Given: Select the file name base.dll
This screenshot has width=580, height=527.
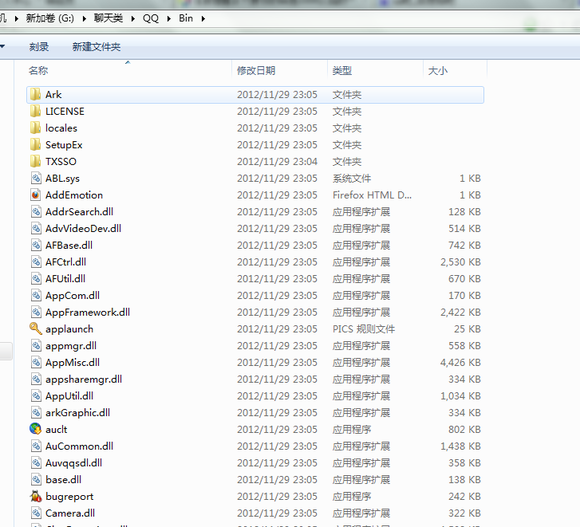Looking at the screenshot, I should coord(63,479).
